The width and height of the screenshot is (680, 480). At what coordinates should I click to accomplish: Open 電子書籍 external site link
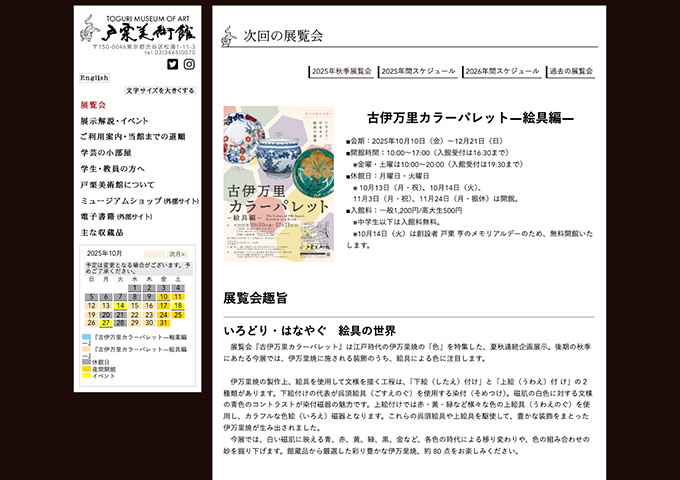pos(119,217)
